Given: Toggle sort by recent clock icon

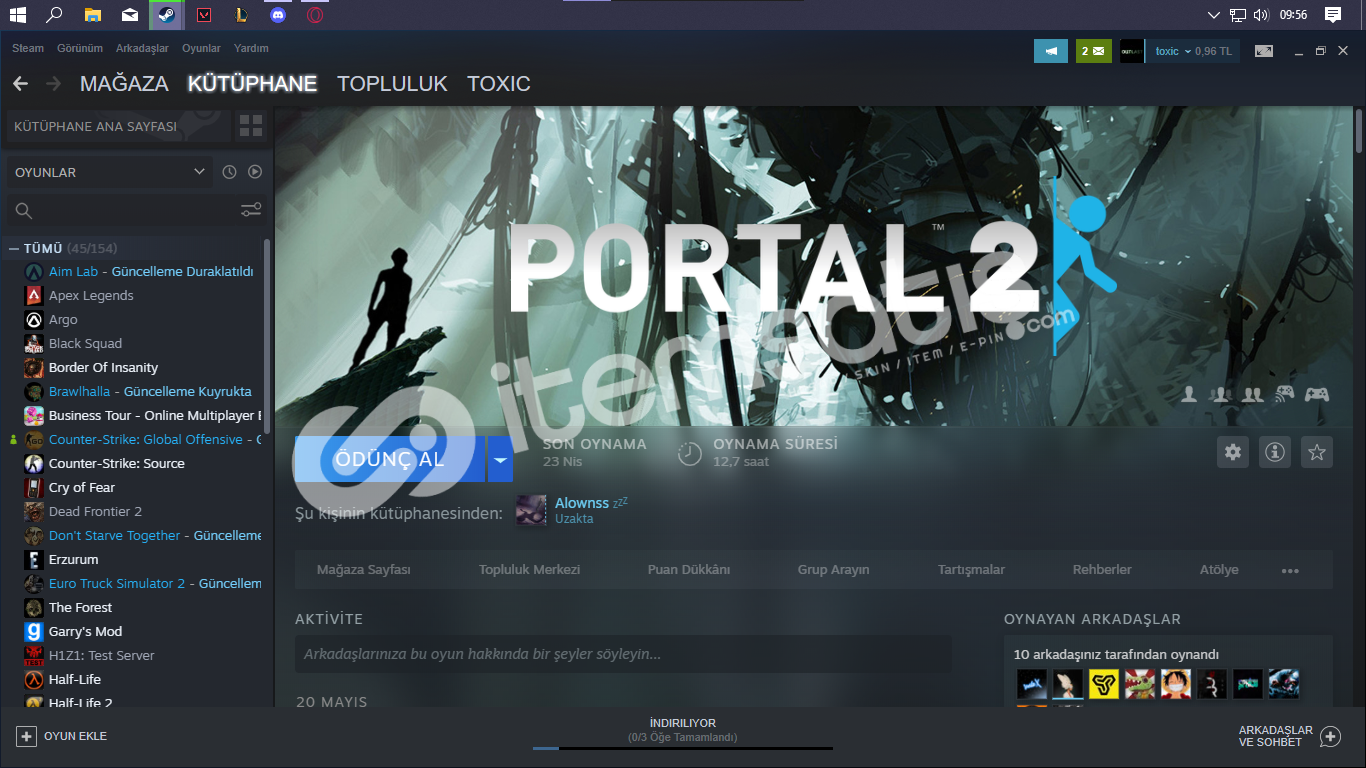Looking at the screenshot, I should click(x=229, y=172).
